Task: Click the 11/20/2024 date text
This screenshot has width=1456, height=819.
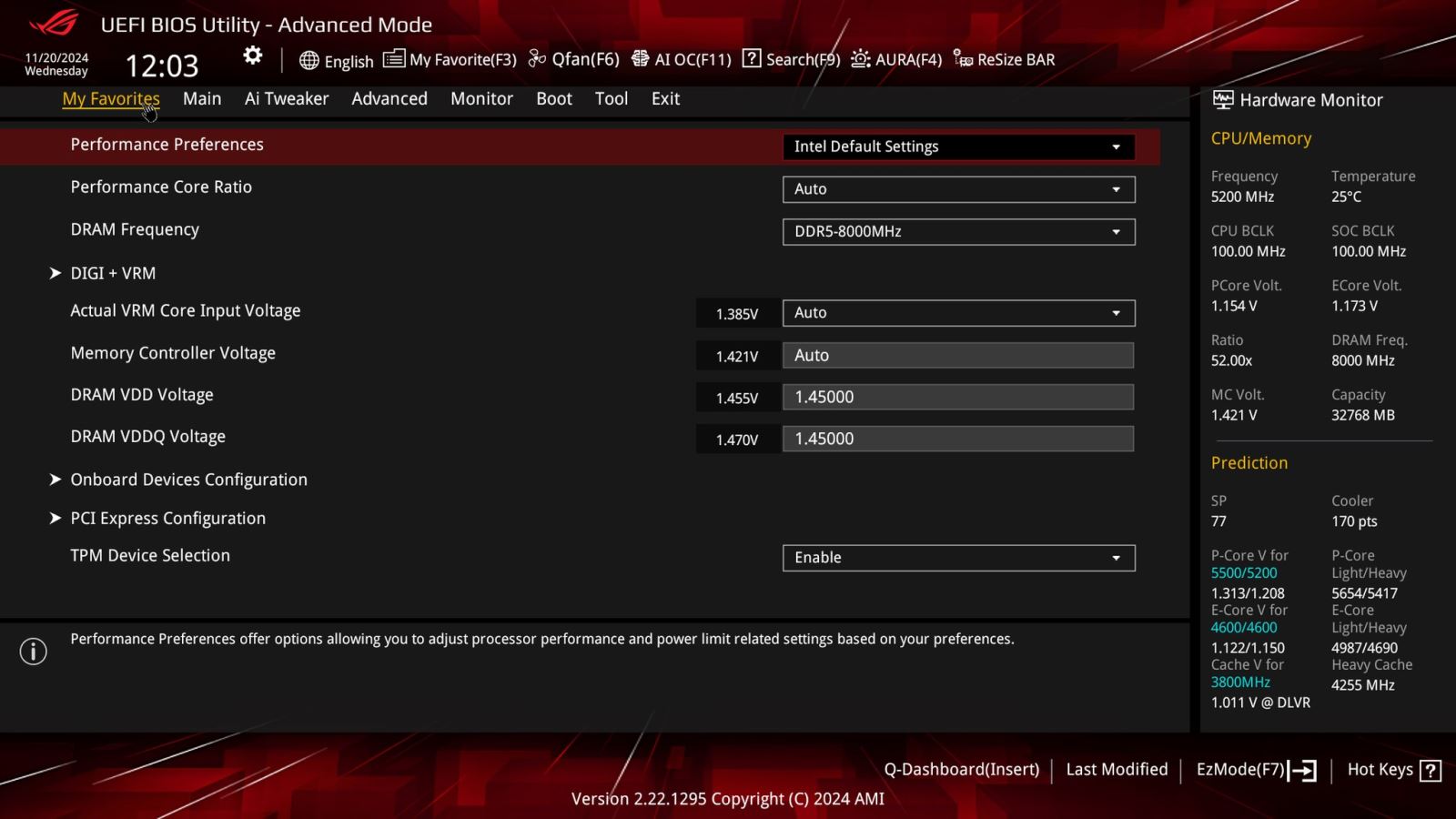Action: coord(56,57)
